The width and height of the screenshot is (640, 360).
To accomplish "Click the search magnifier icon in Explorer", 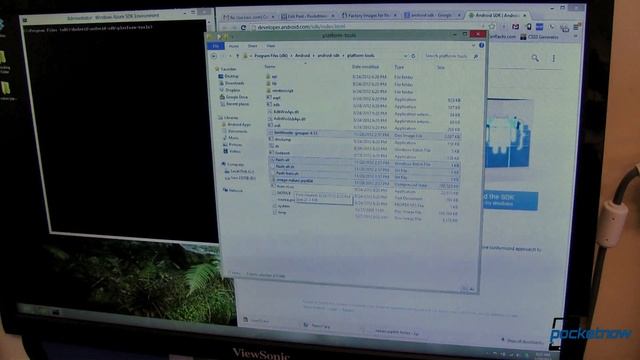I will point(476,56).
